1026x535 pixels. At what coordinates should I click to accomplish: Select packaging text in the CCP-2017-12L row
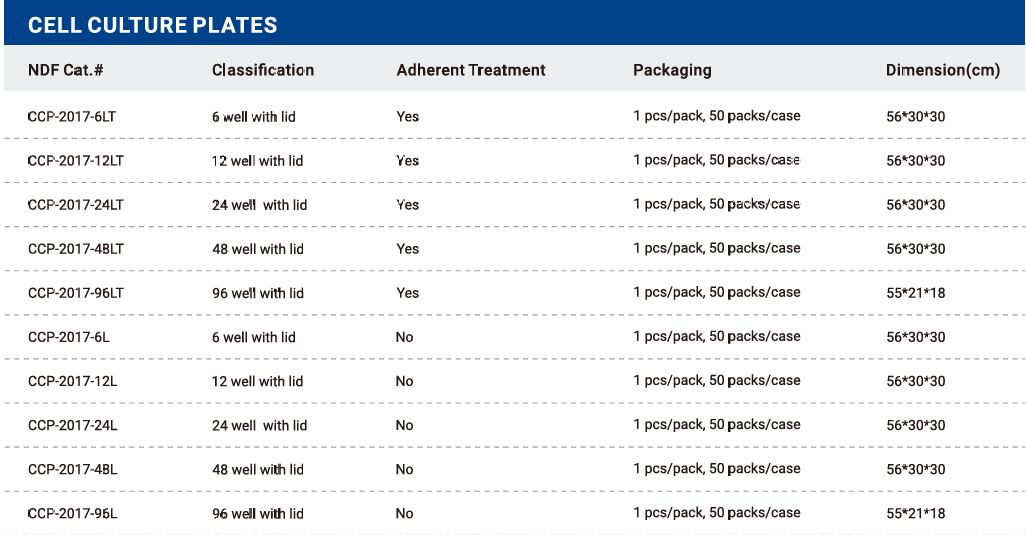pos(716,381)
